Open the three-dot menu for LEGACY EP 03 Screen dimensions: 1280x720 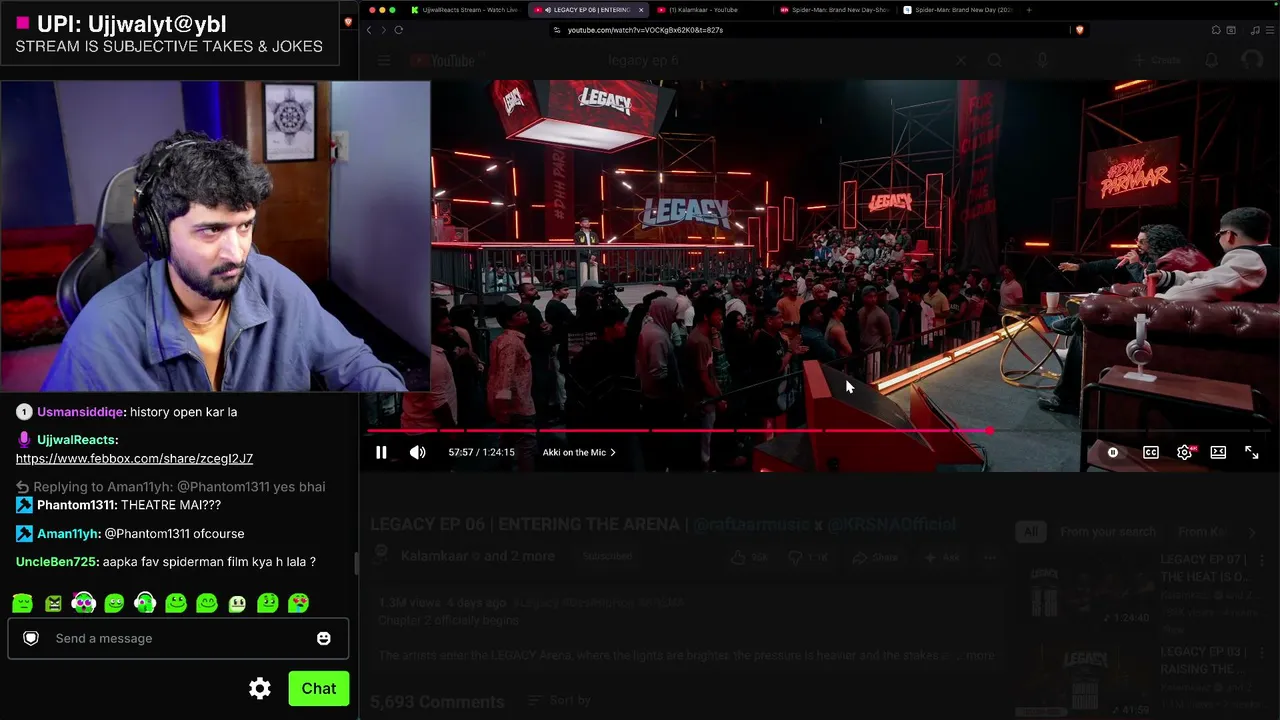pyautogui.click(x=1262, y=654)
